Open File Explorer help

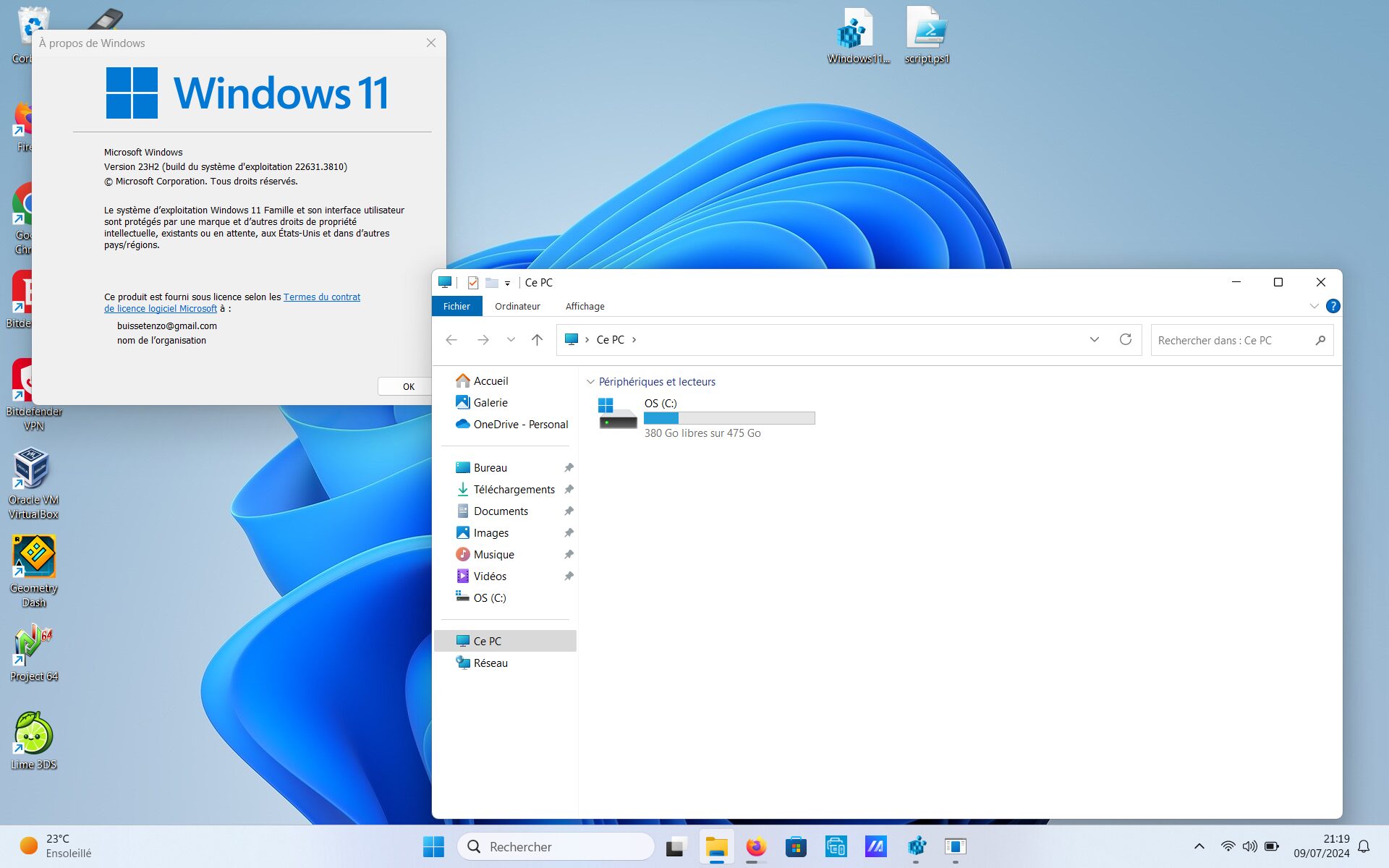click(x=1333, y=306)
